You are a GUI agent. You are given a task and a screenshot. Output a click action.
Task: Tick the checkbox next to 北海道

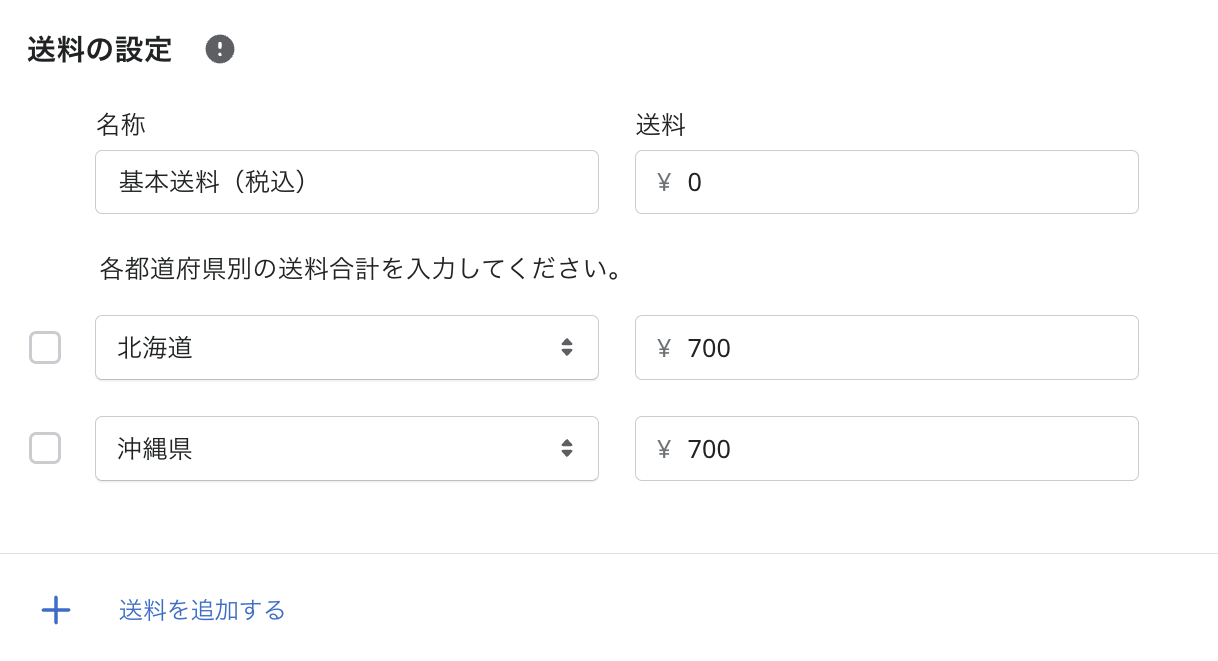(45, 347)
